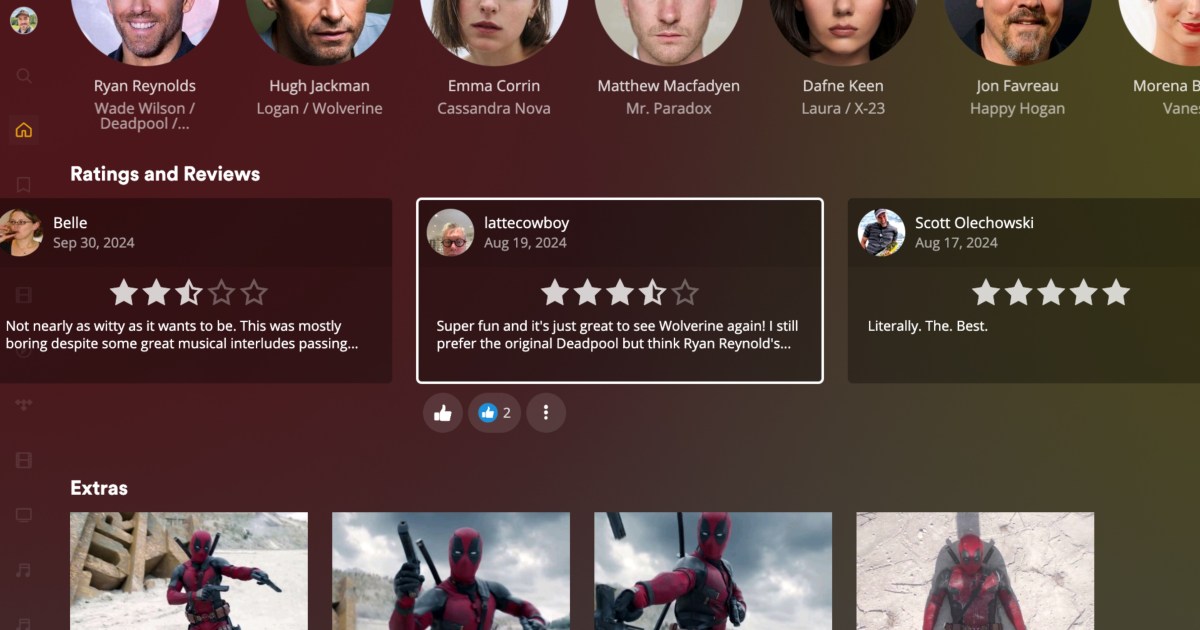
Task: Play the first Extras video thumbnail
Action: pyautogui.click(x=189, y=572)
